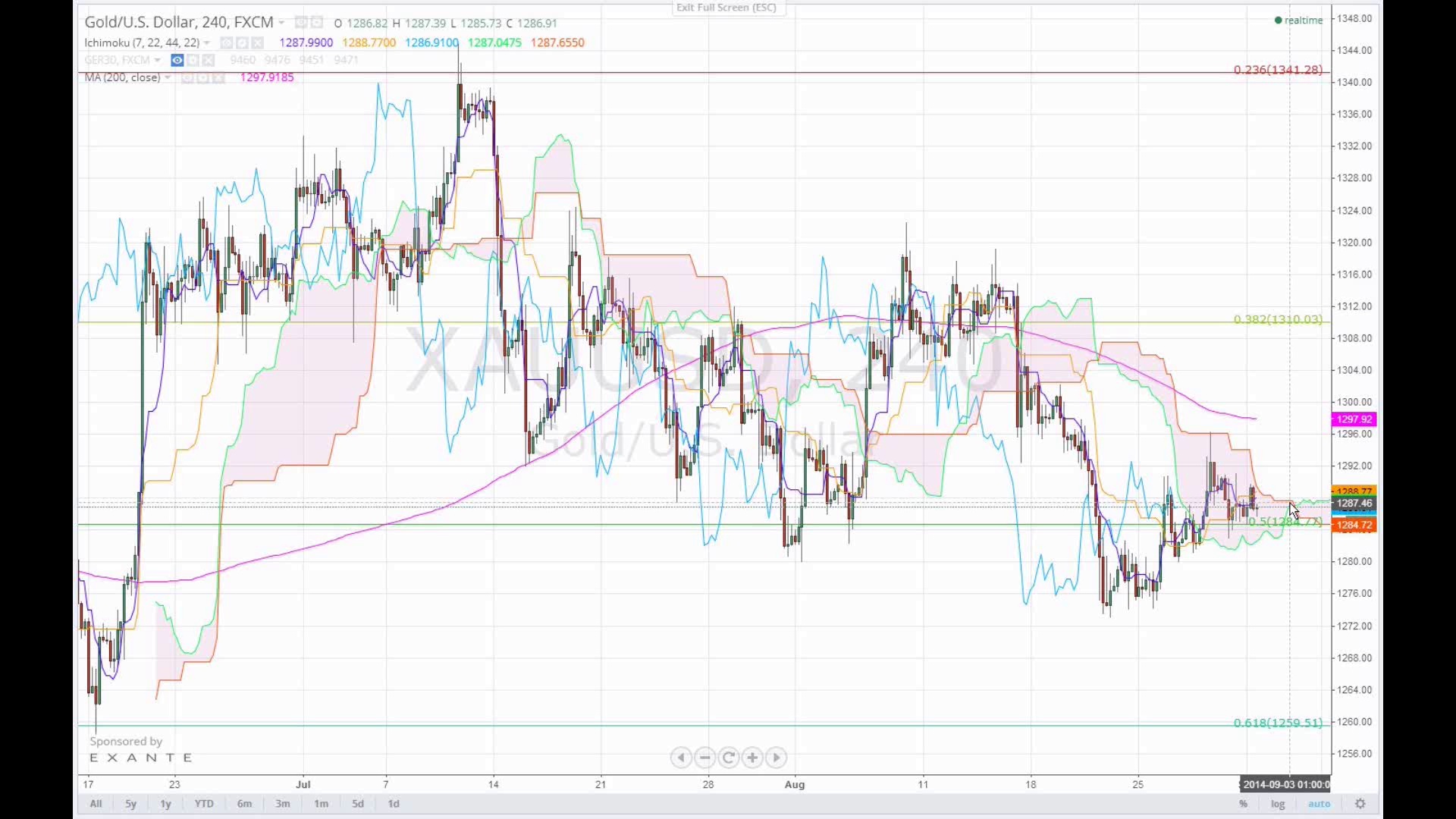Select the 1y time range tab

coord(165,804)
